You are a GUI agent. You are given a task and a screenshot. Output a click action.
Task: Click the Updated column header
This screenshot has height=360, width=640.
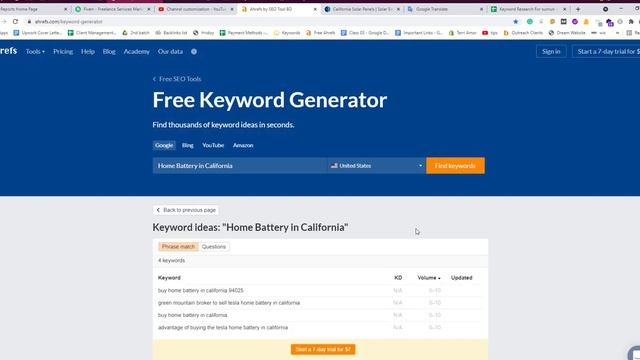tap(461, 278)
